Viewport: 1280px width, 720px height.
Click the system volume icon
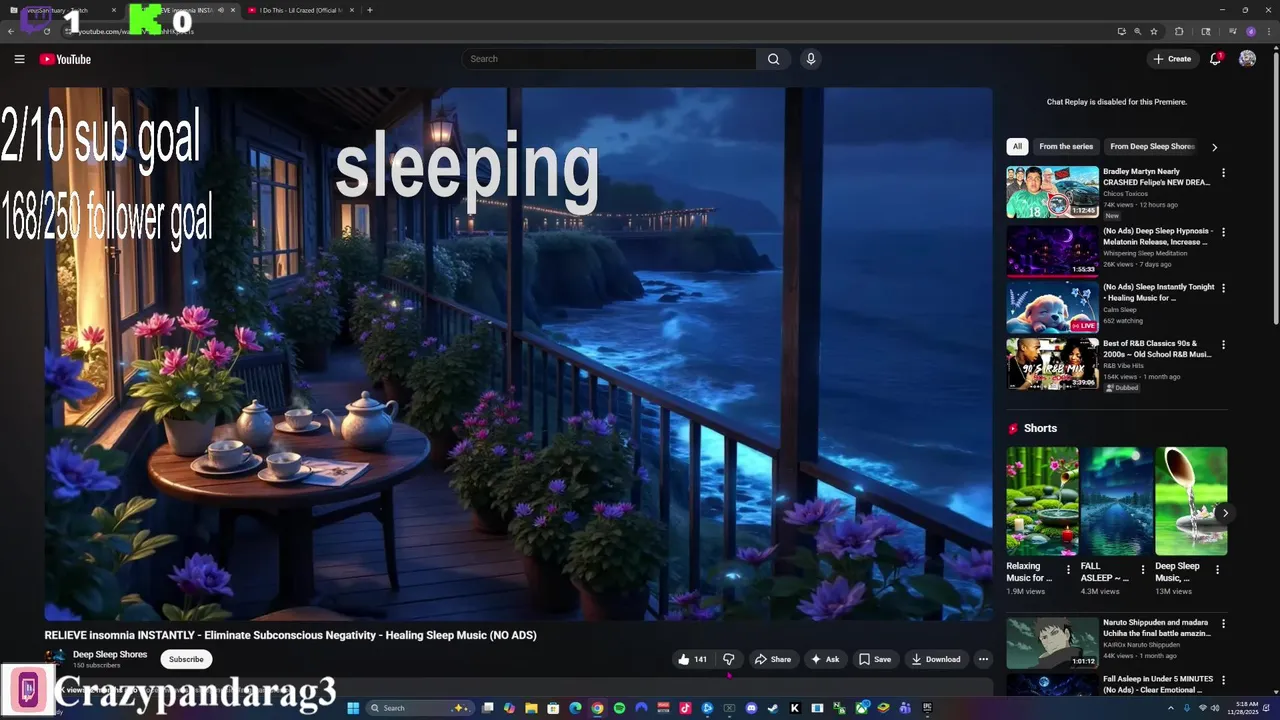[1216, 708]
